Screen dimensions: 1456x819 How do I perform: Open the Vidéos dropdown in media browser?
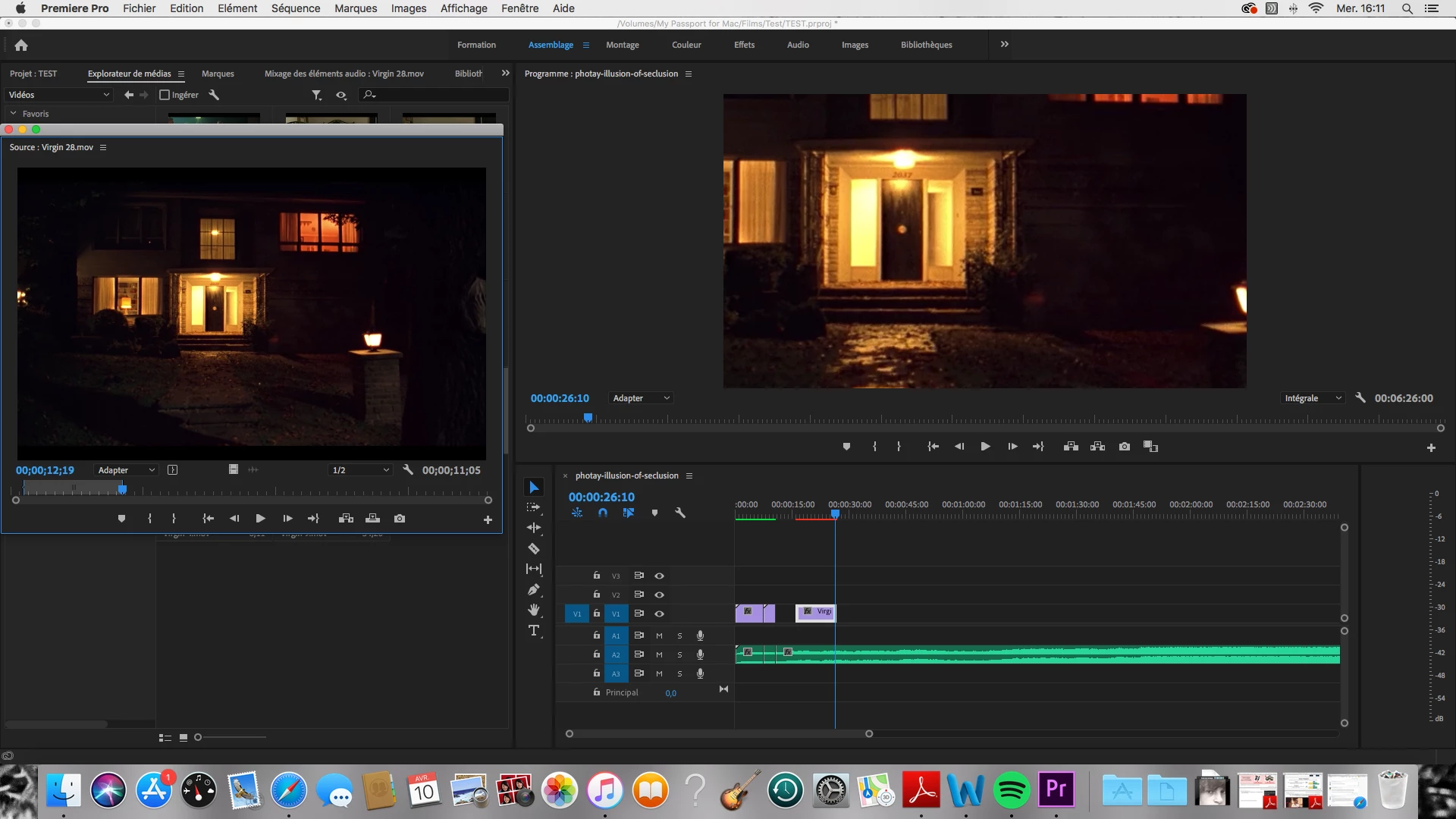click(58, 95)
